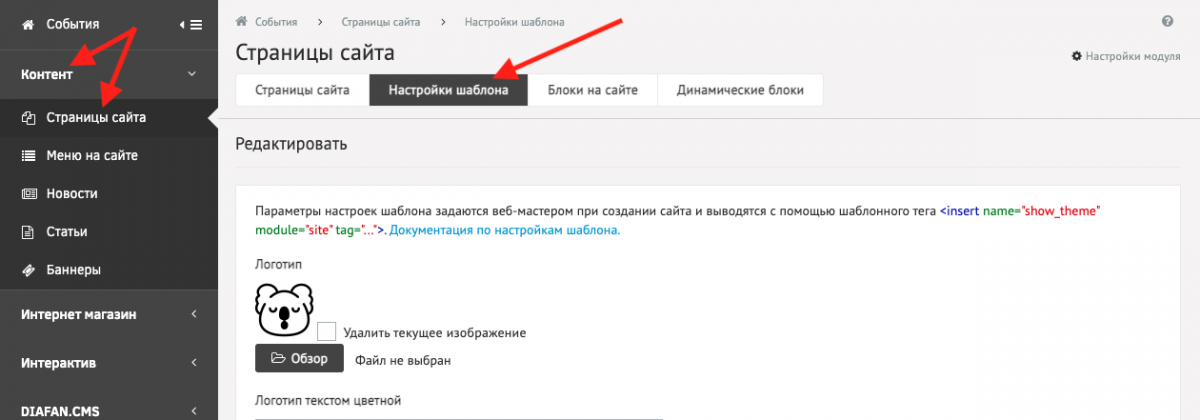Click the Страницы сайта pages icon in sidebar
Screen dimensions: 1200x420
point(28,117)
